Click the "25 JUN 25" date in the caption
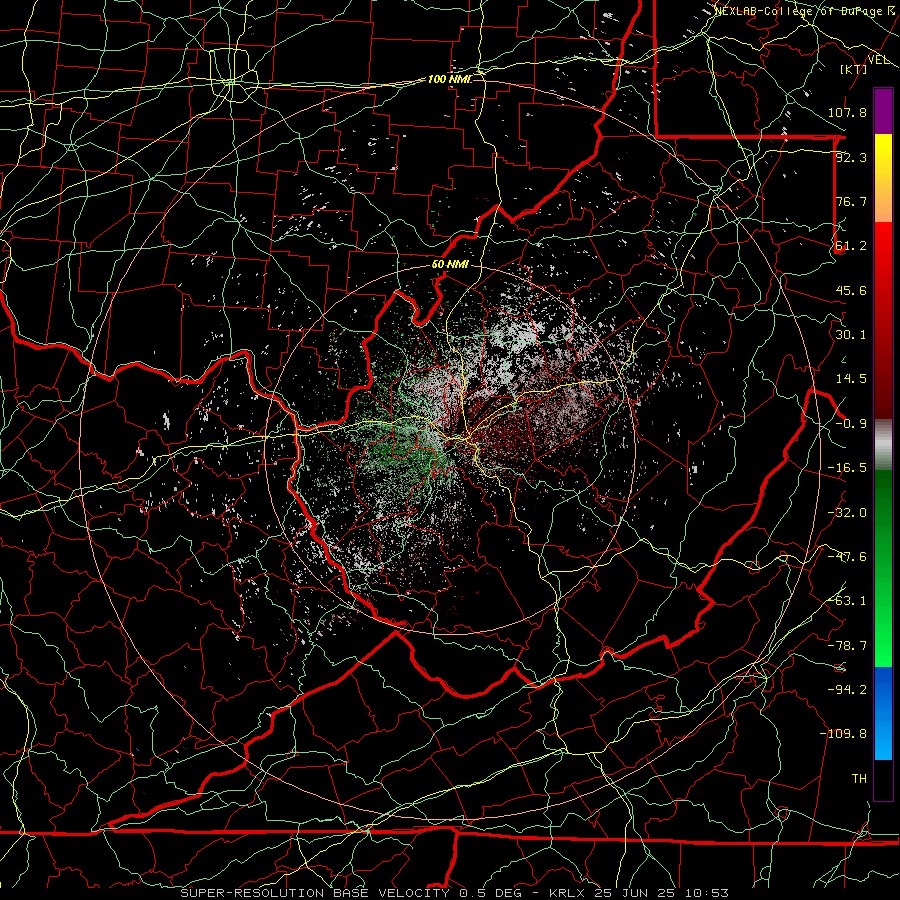Screen dimensions: 900x900 (634, 893)
